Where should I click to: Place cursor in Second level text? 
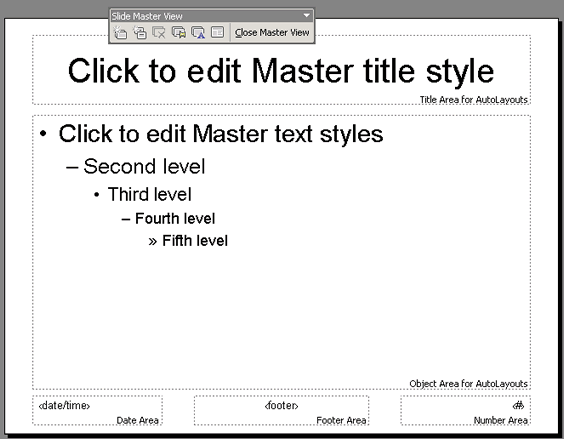[144, 167]
